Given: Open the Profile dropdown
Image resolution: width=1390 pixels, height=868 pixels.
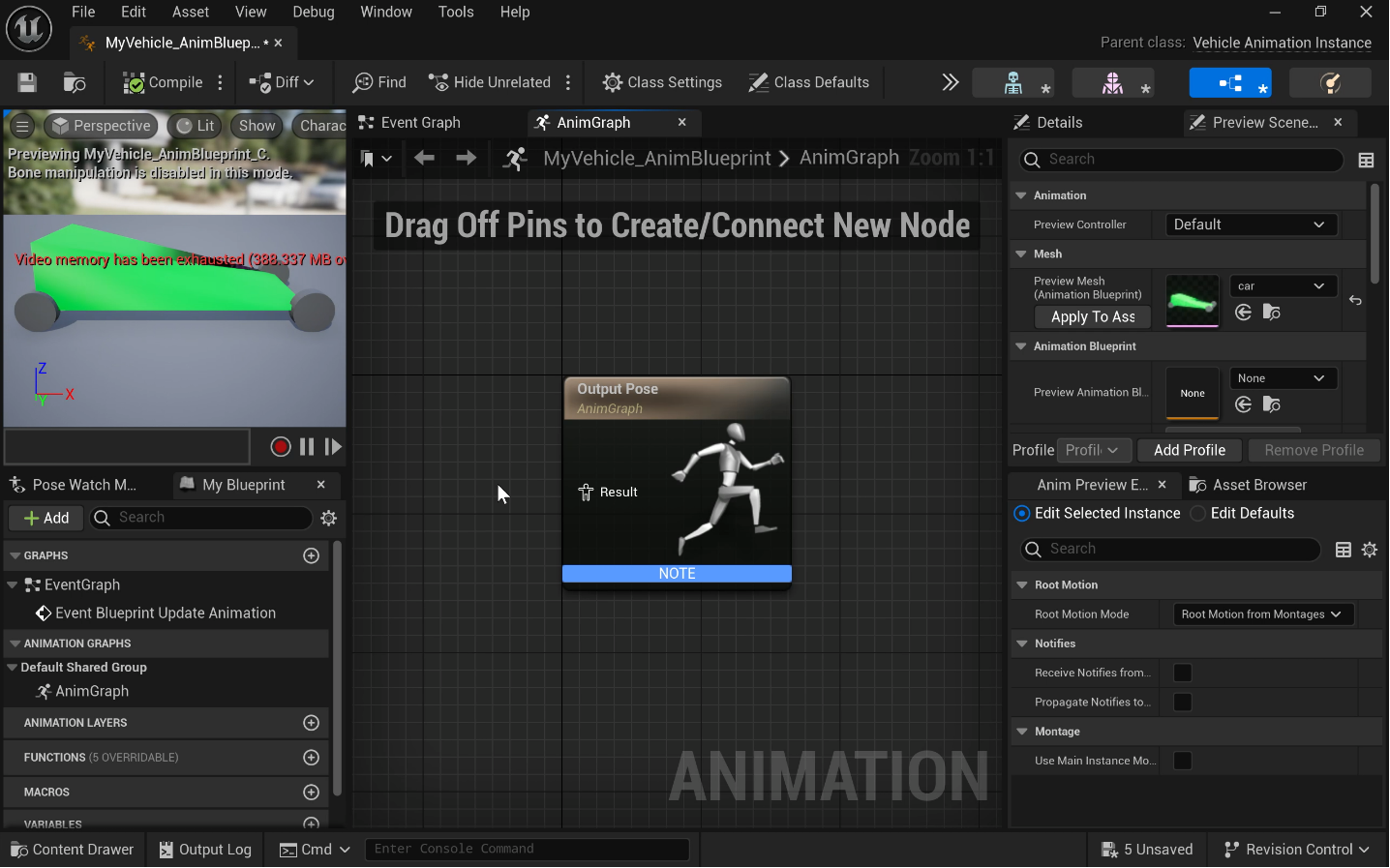Looking at the screenshot, I should click(1093, 450).
